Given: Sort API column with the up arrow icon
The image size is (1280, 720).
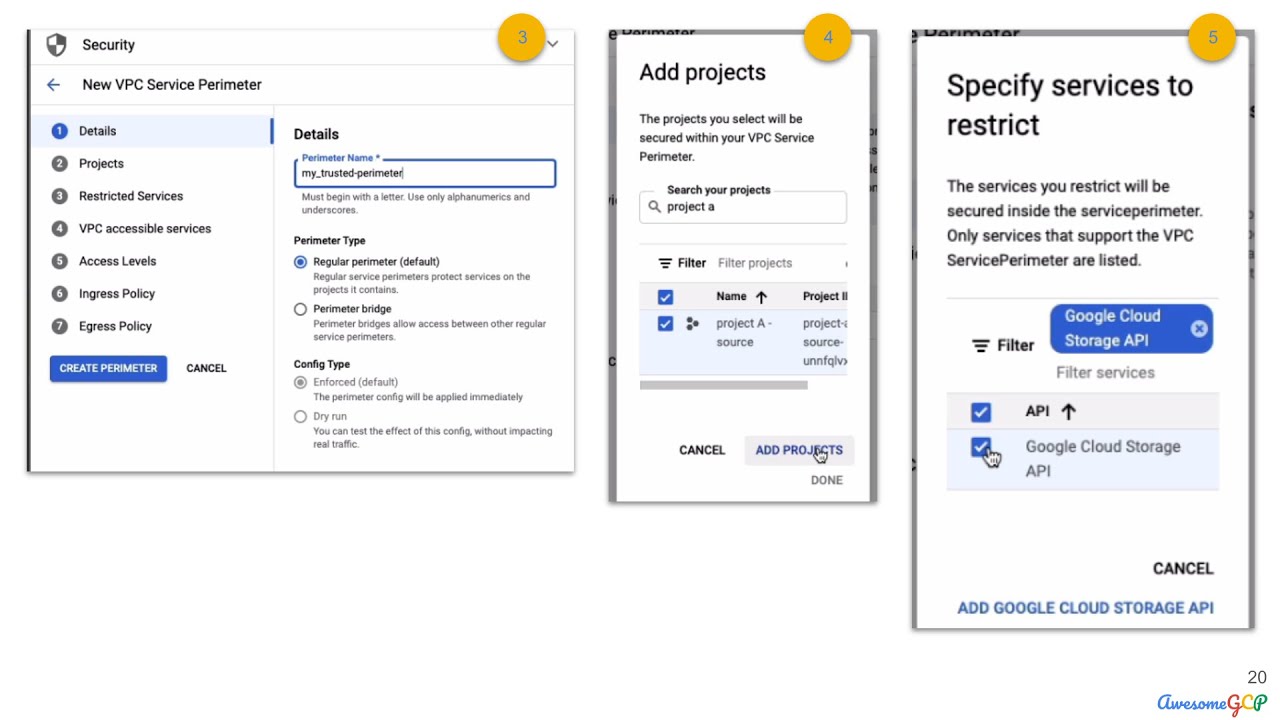Looking at the screenshot, I should pos(1068,412).
